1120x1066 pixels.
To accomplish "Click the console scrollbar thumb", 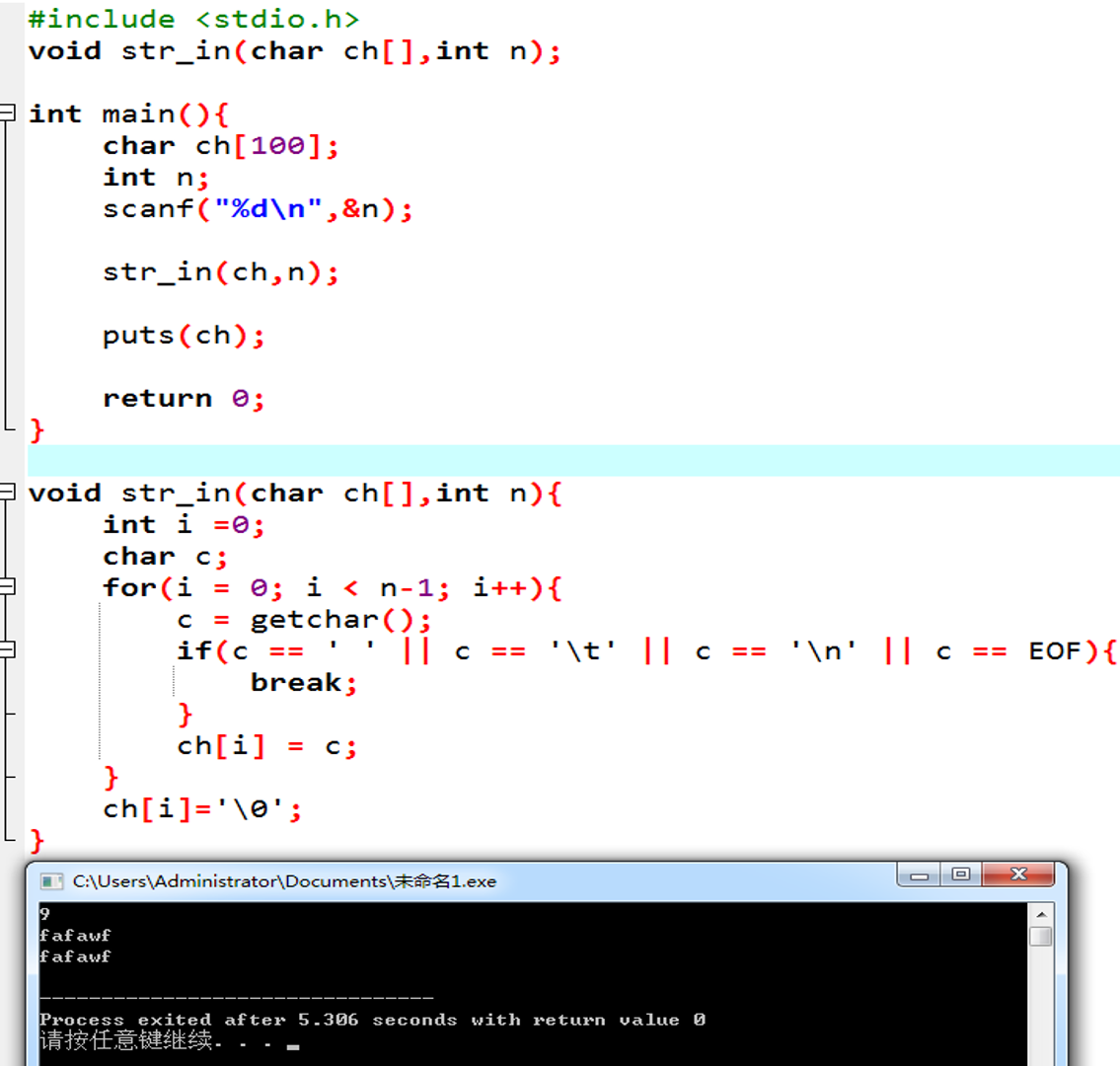I will click(x=1041, y=936).
